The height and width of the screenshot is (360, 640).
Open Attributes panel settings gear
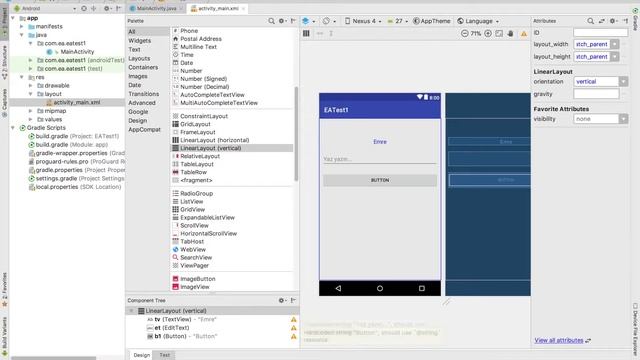tap(613, 21)
